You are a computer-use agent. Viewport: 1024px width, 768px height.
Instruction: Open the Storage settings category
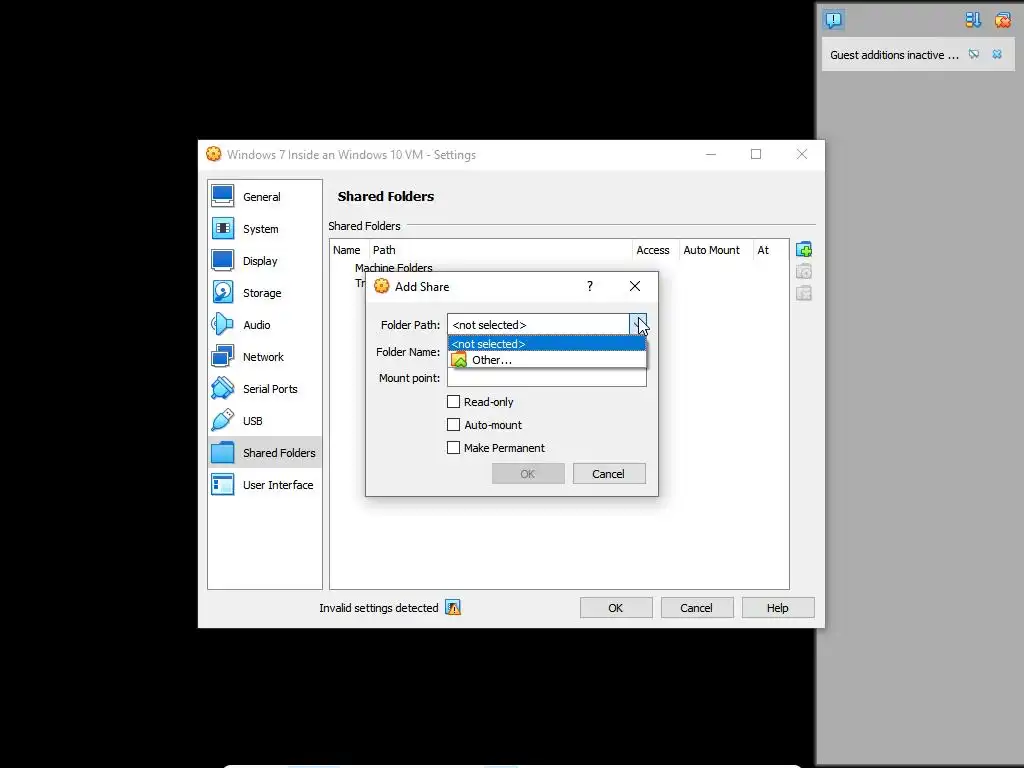click(x=264, y=293)
